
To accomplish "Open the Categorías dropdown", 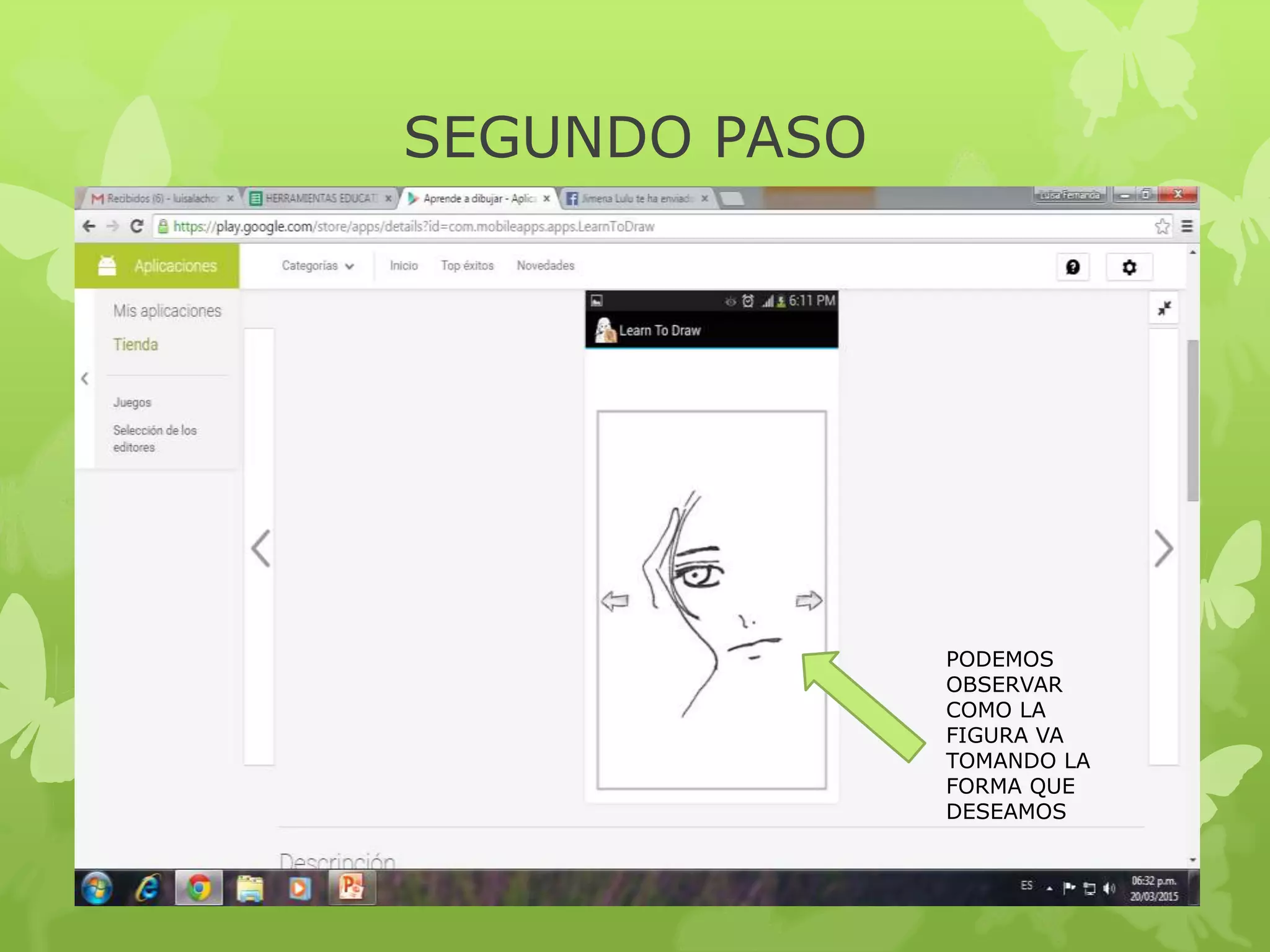I will pos(318,266).
